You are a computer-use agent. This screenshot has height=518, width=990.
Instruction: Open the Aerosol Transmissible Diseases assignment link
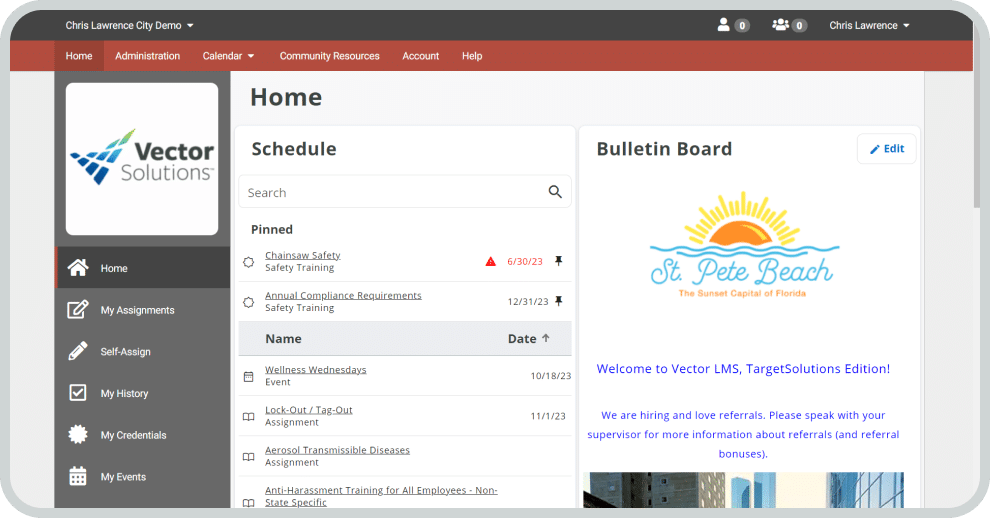tap(337, 450)
